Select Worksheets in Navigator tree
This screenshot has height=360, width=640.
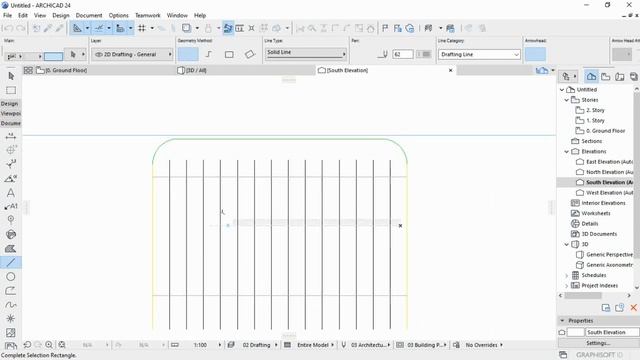[x=596, y=213]
